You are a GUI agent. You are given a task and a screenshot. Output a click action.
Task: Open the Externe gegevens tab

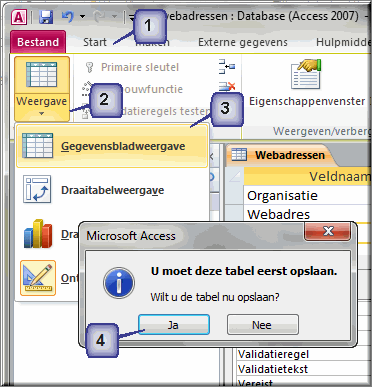[x=243, y=42]
